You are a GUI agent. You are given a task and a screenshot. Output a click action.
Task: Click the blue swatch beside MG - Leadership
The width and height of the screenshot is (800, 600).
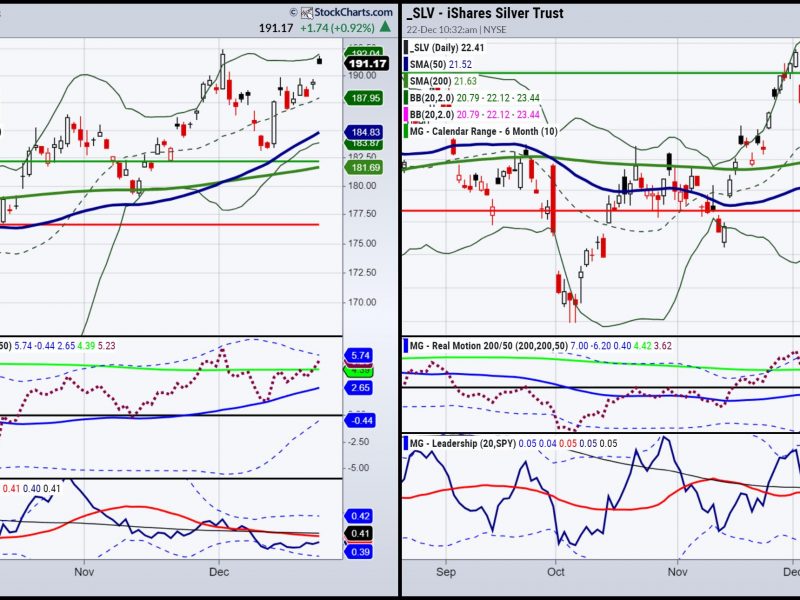(406, 443)
